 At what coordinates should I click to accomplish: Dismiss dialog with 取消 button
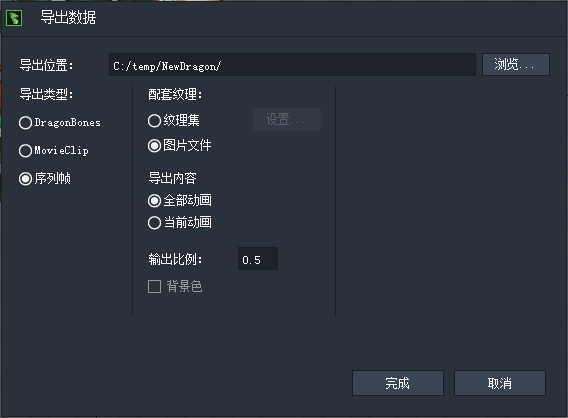pyautogui.click(x=500, y=383)
